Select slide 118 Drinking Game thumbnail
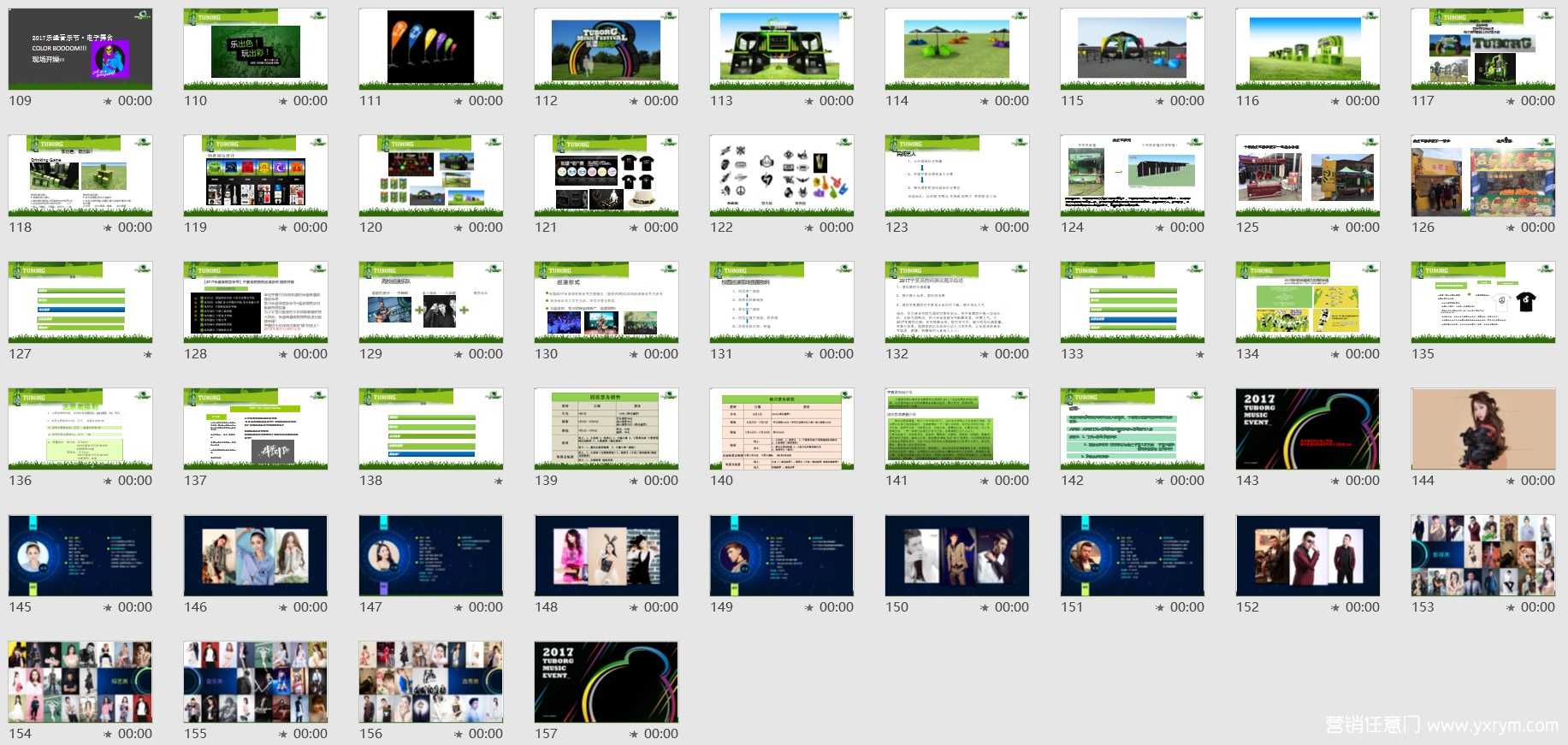 (80, 175)
